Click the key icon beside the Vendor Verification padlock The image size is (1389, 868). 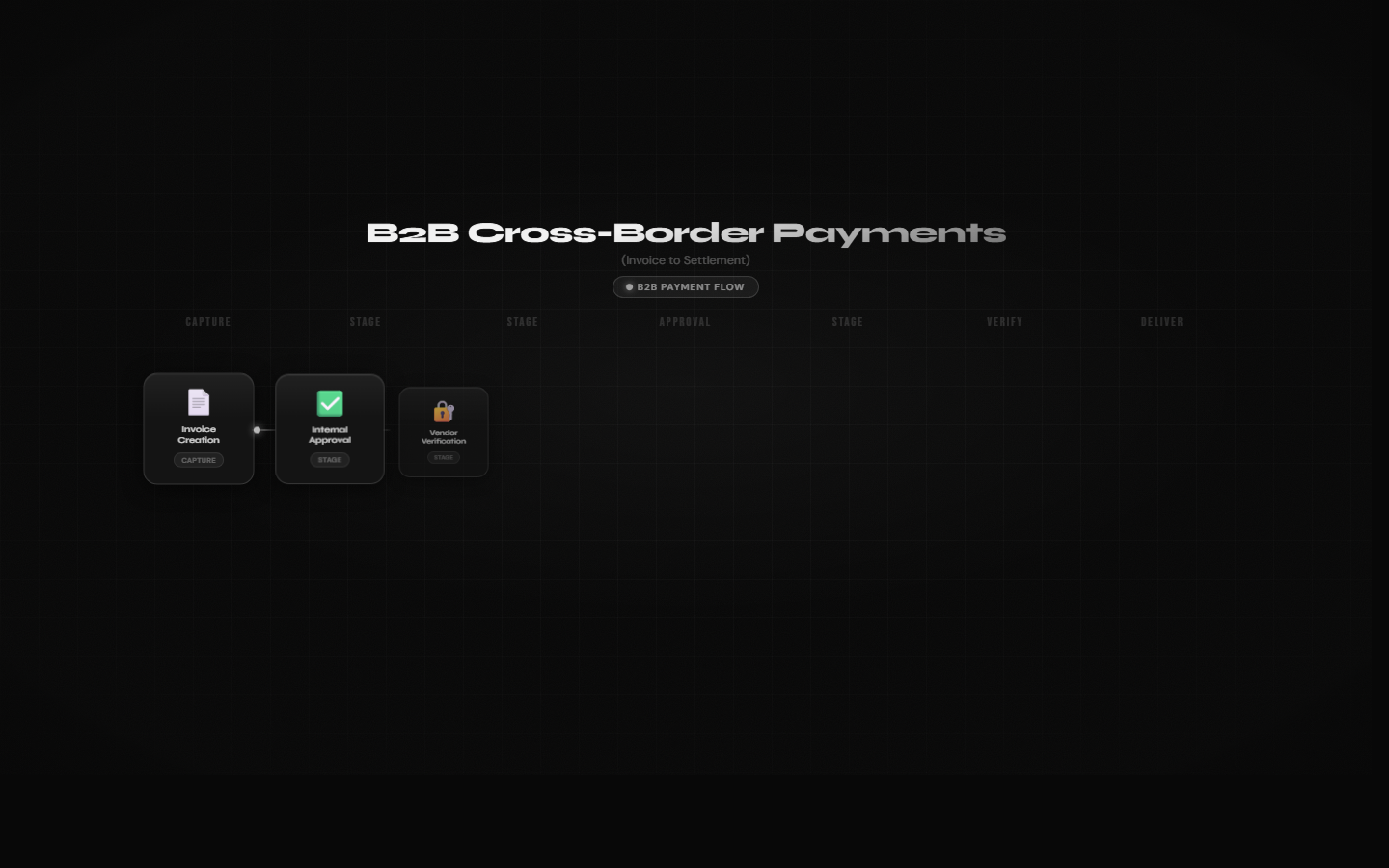[450, 409]
